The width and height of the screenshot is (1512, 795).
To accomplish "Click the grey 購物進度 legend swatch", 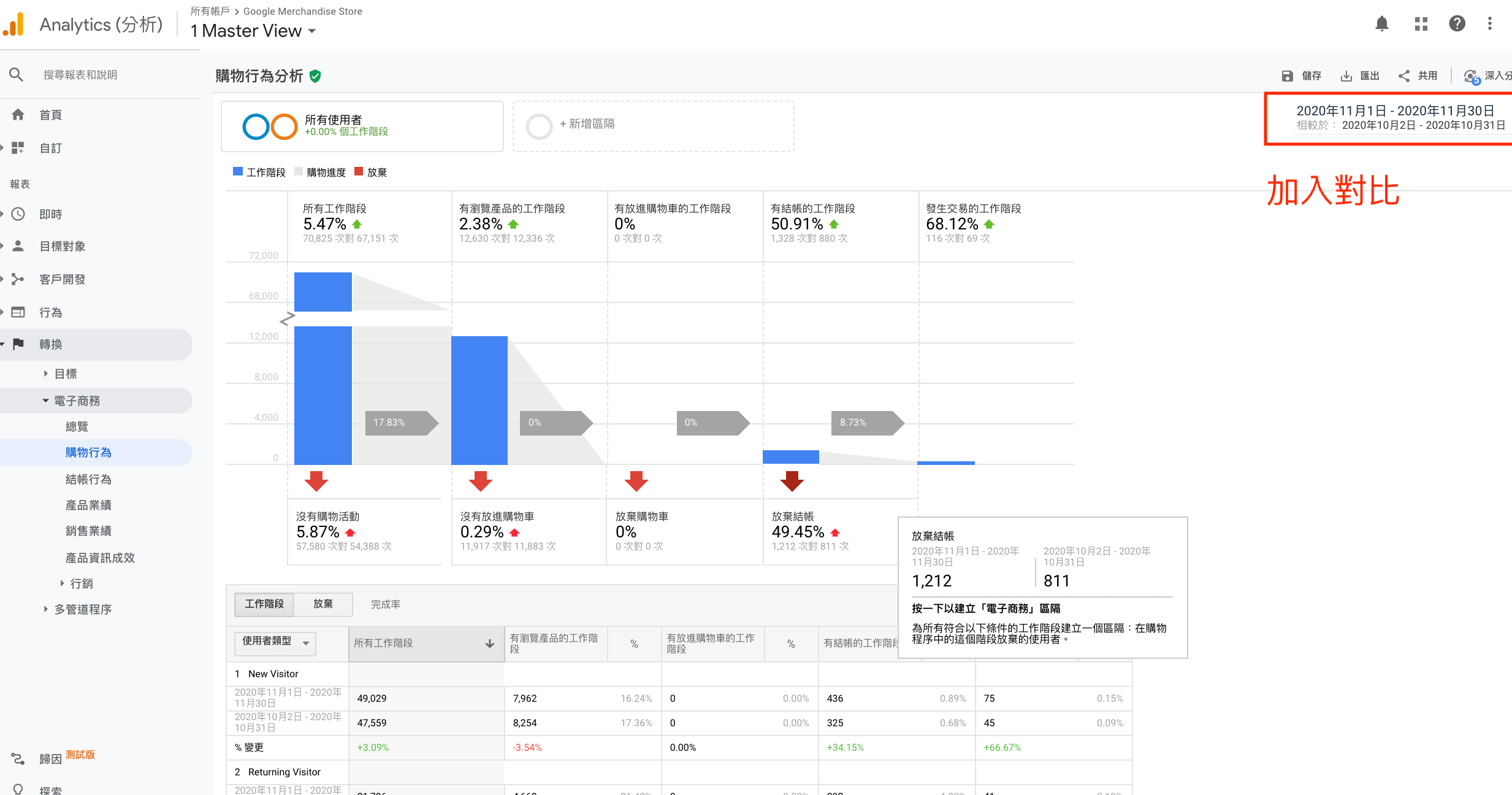I will click(x=299, y=172).
